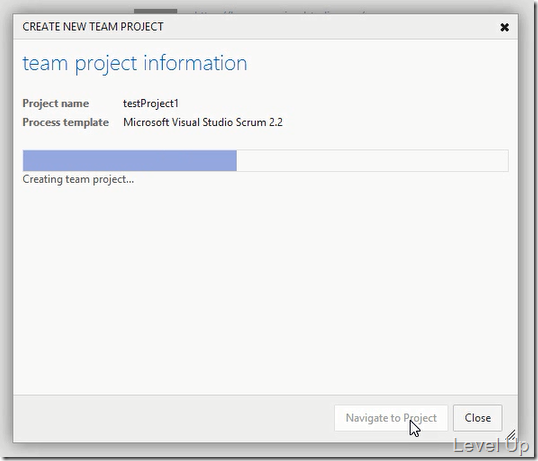Click the Close button

[x=478, y=418]
